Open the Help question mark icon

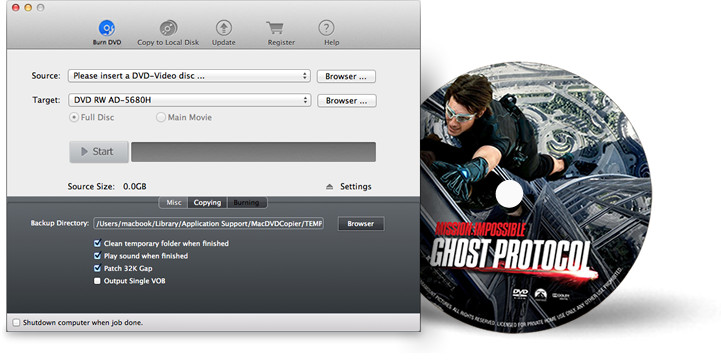pyautogui.click(x=326, y=28)
